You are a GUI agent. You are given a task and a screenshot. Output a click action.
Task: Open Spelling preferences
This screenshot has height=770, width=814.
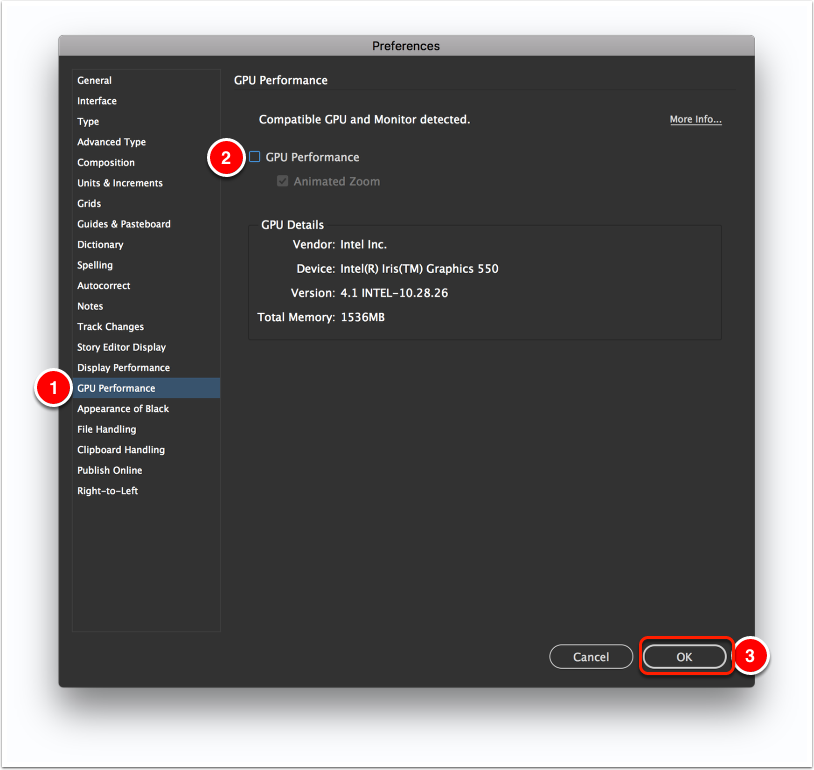pyautogui.click(x=95, y=265)
